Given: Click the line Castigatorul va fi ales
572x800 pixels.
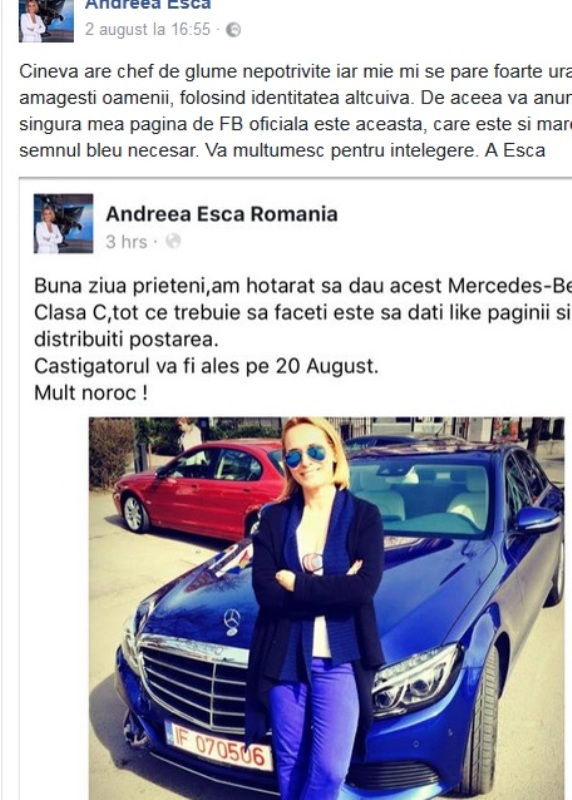Looking at the screenshot, I should coord(206,366).
